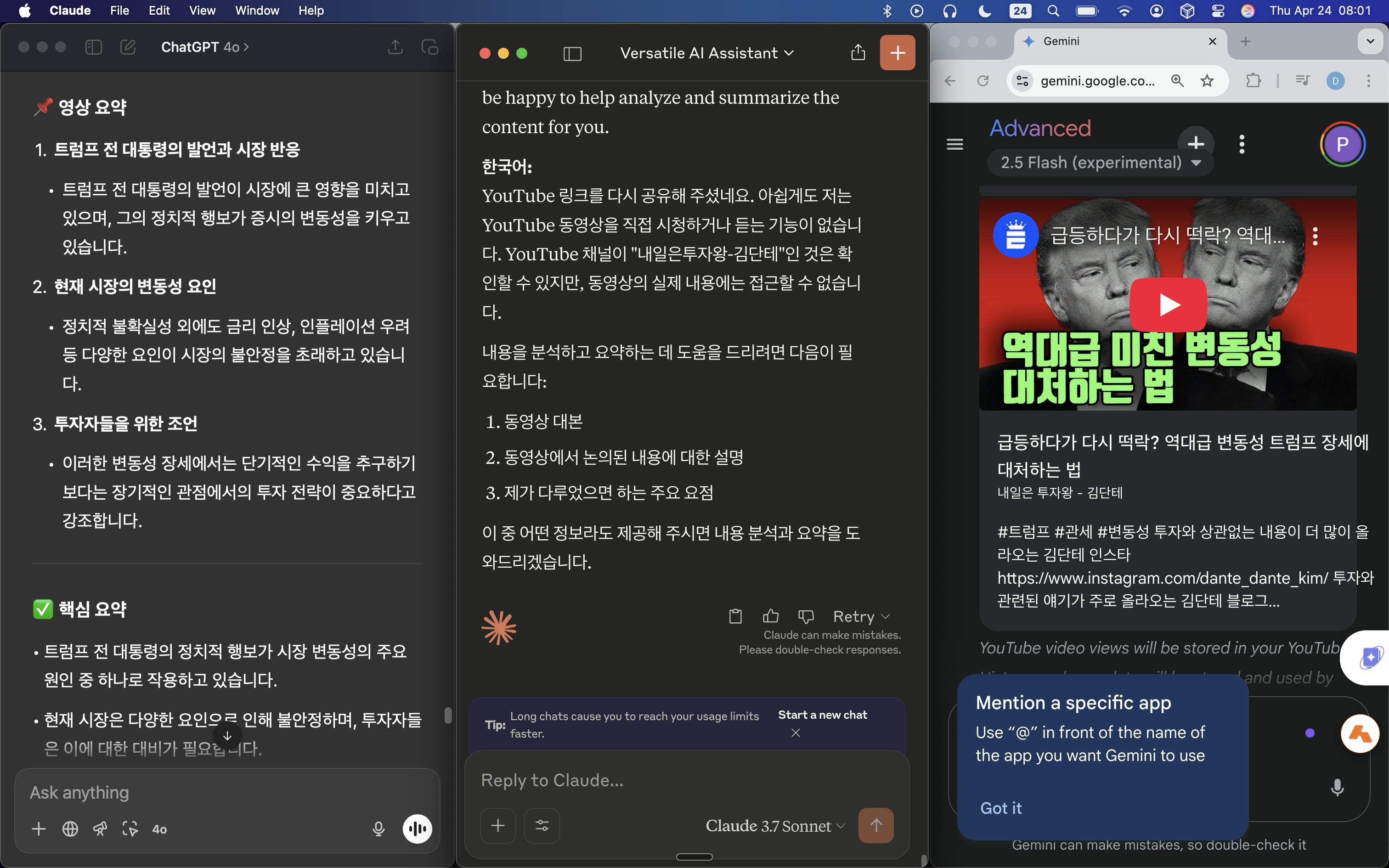Open ChatGPT 4o model selector title
Image resolution: width=1389 pixels, height=868 pixels.
205,47
